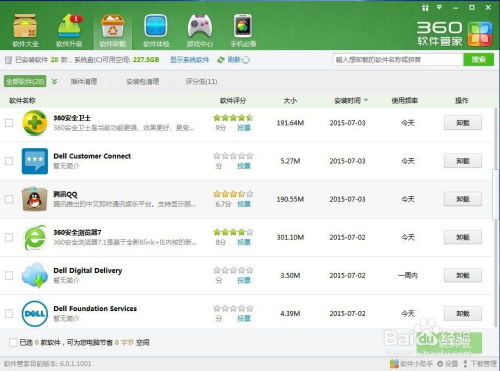Click 投票 vote link for Dell Digital Delivery
Image resolution: width=500 pixels, height=371 pixels.
244,280
